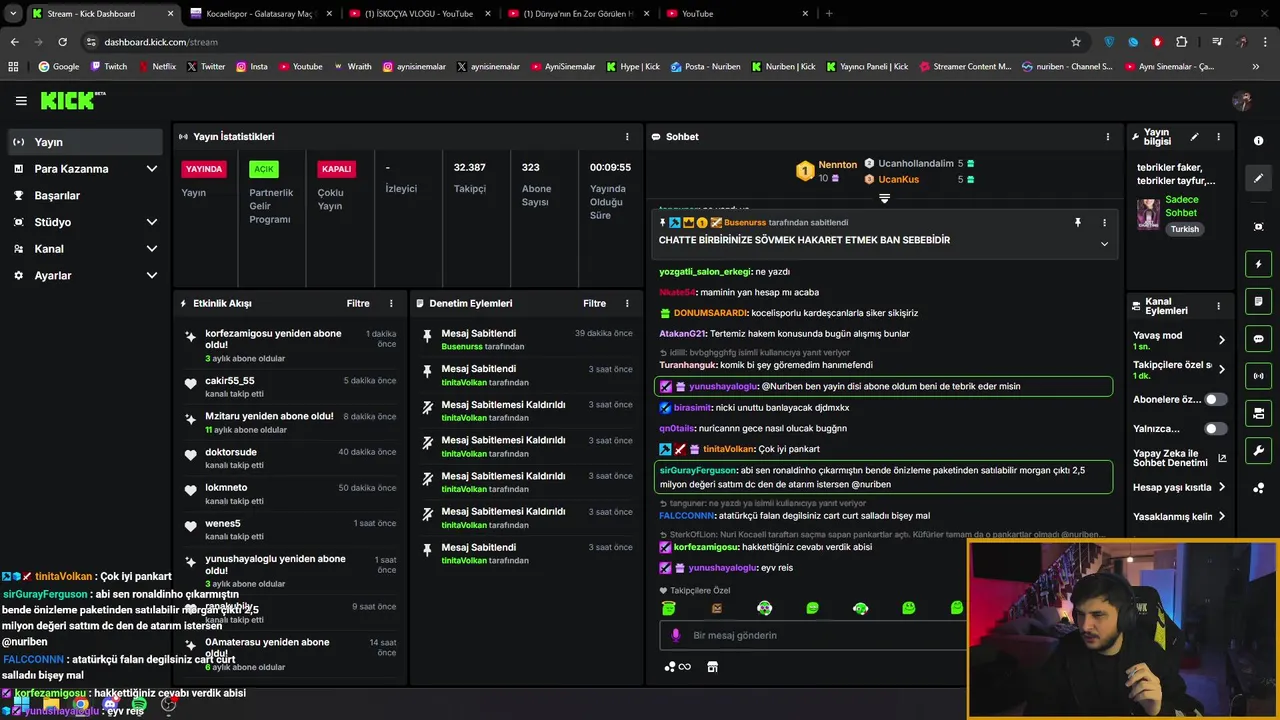Toggle the Yalnızca... switch
The height and width of the screenshot is (720, 1280).
tap(1215, 429)
